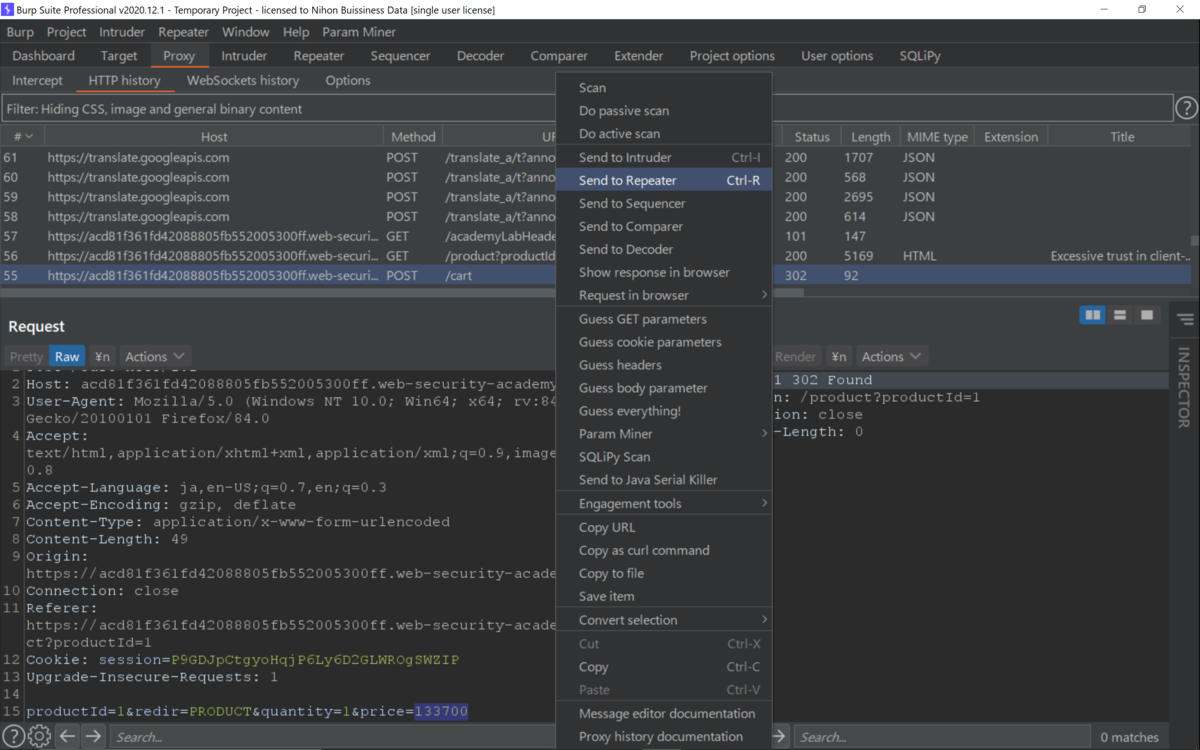Choose Copy to file
Screen dimensions: 1200x750
pos(663,573)
